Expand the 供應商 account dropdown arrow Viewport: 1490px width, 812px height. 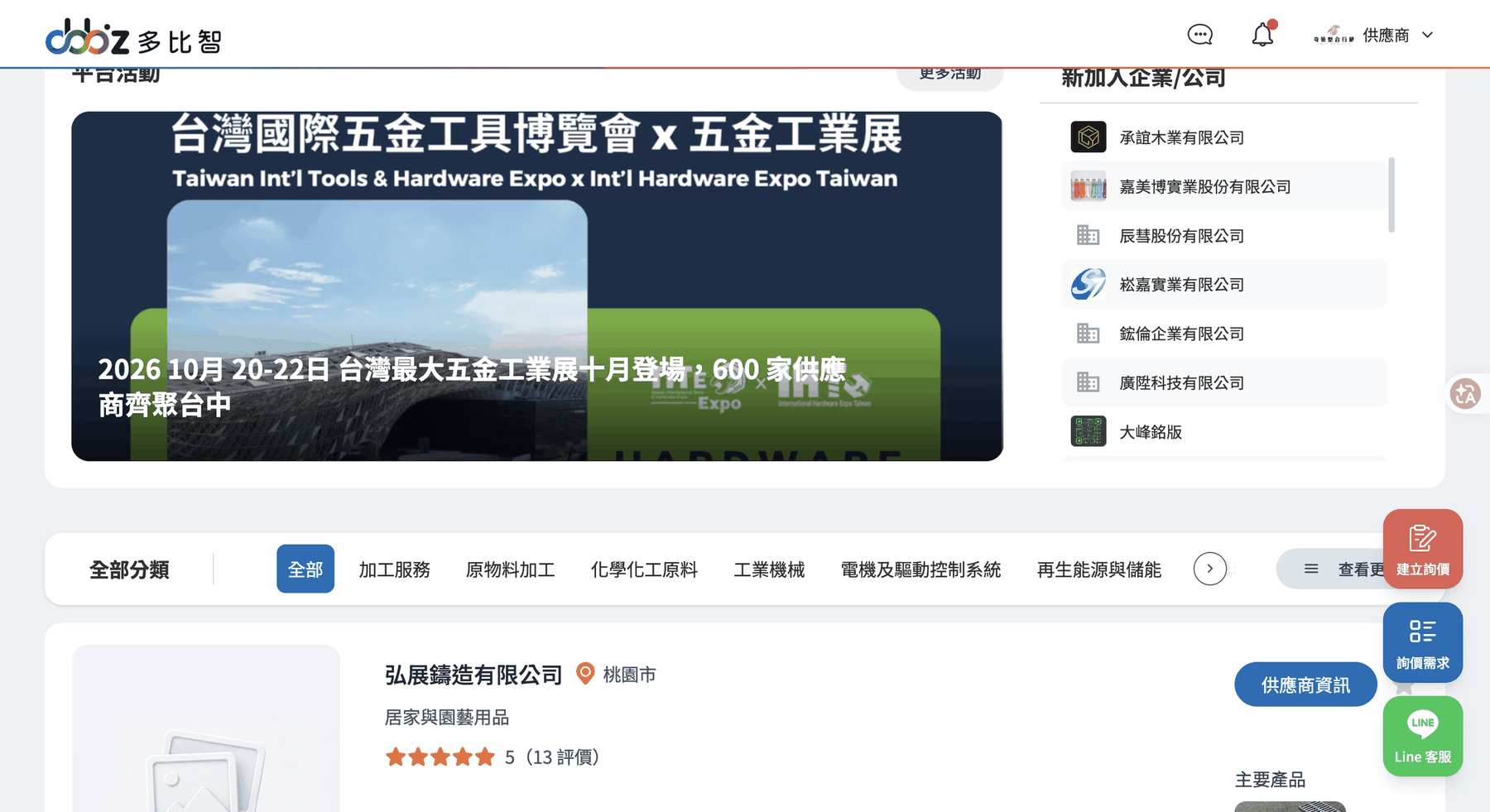click(x=1427, y=35)
